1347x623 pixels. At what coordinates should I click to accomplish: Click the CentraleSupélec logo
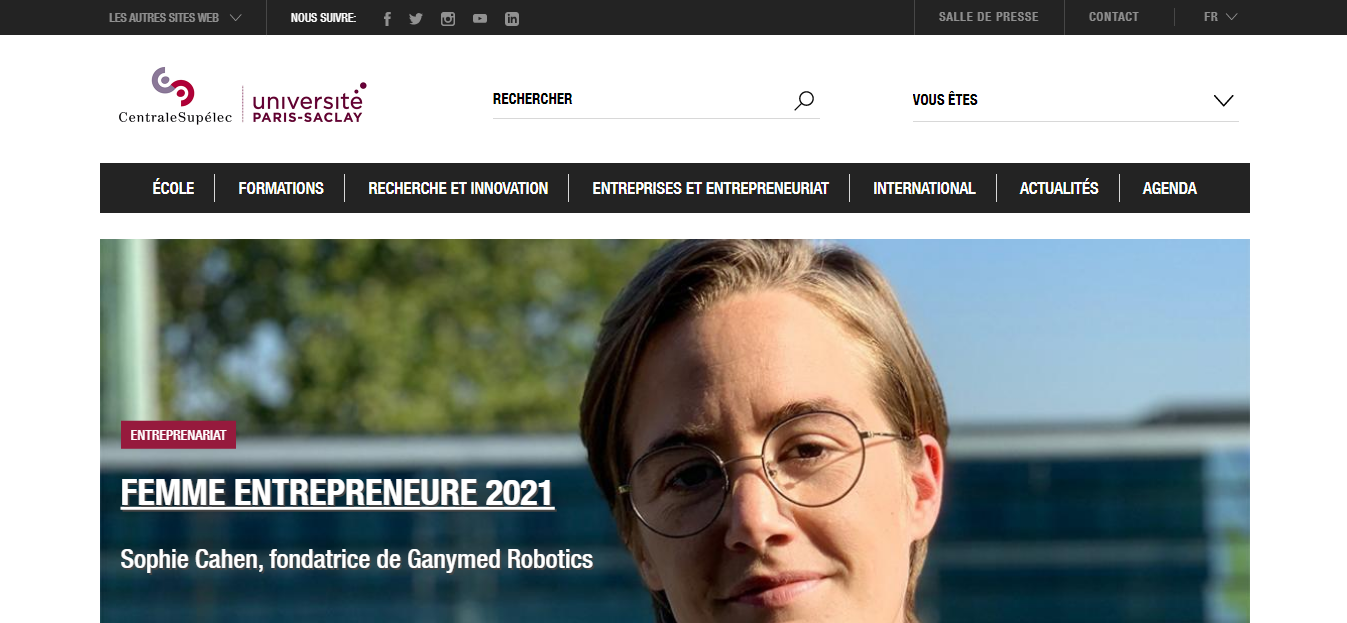click(x=175, y=96)
